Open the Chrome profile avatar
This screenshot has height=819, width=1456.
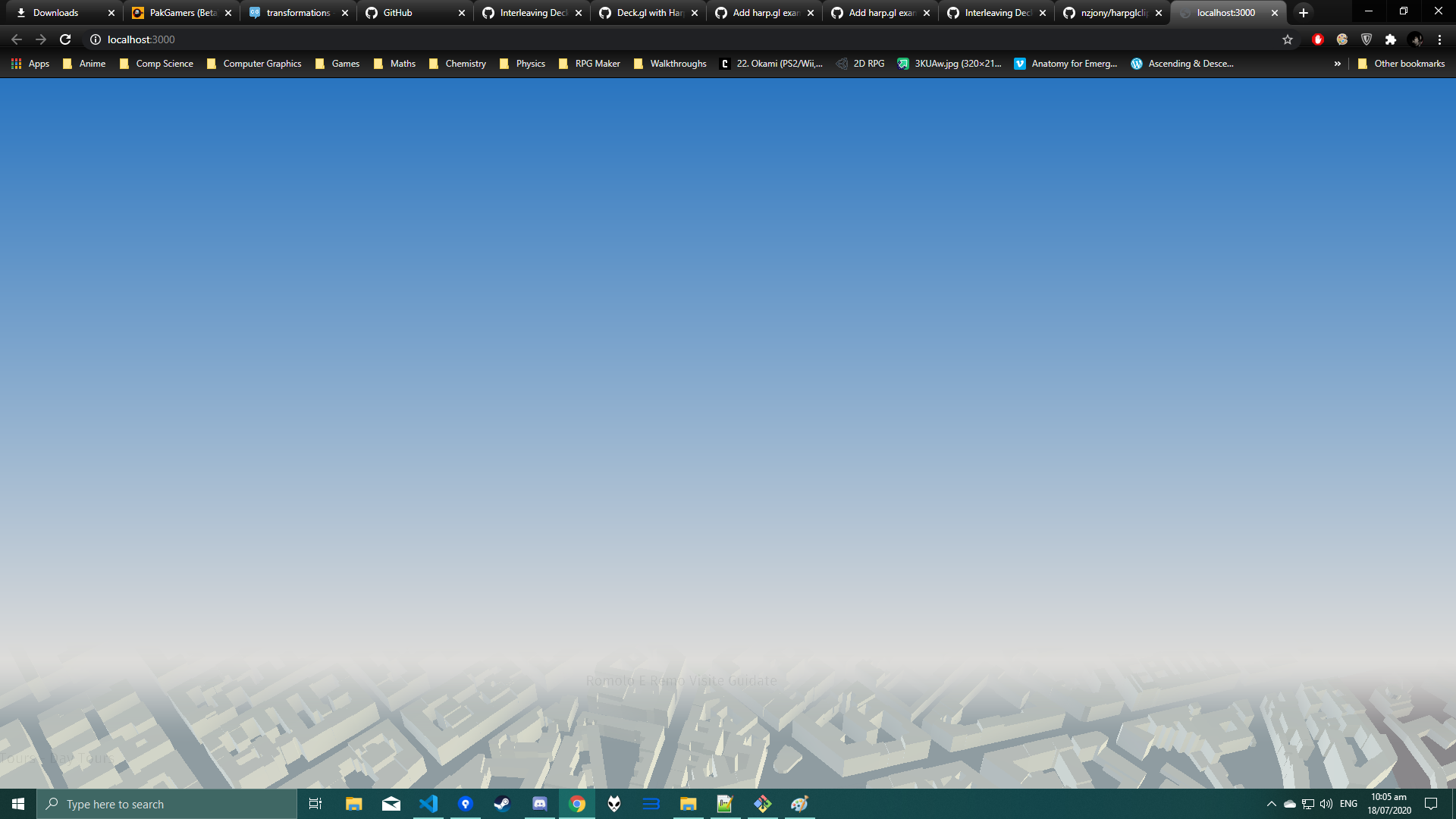1416,39
